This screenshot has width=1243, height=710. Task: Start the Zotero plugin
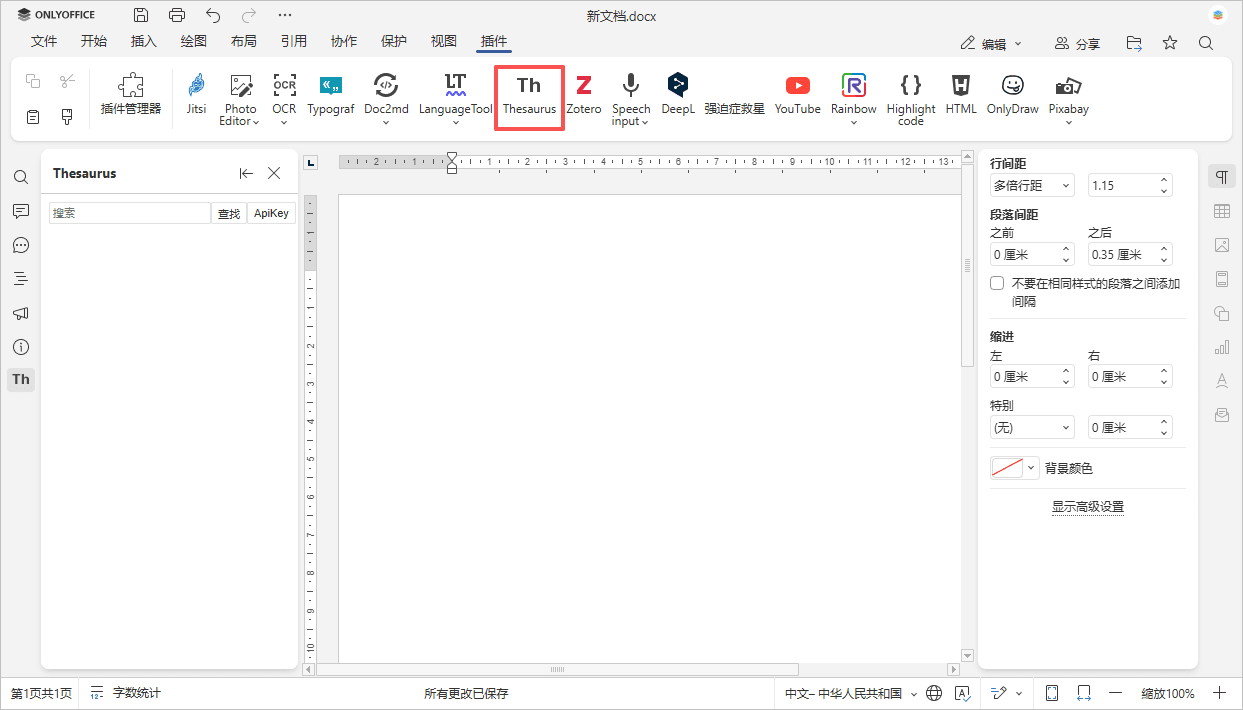(x=583, y=98)
